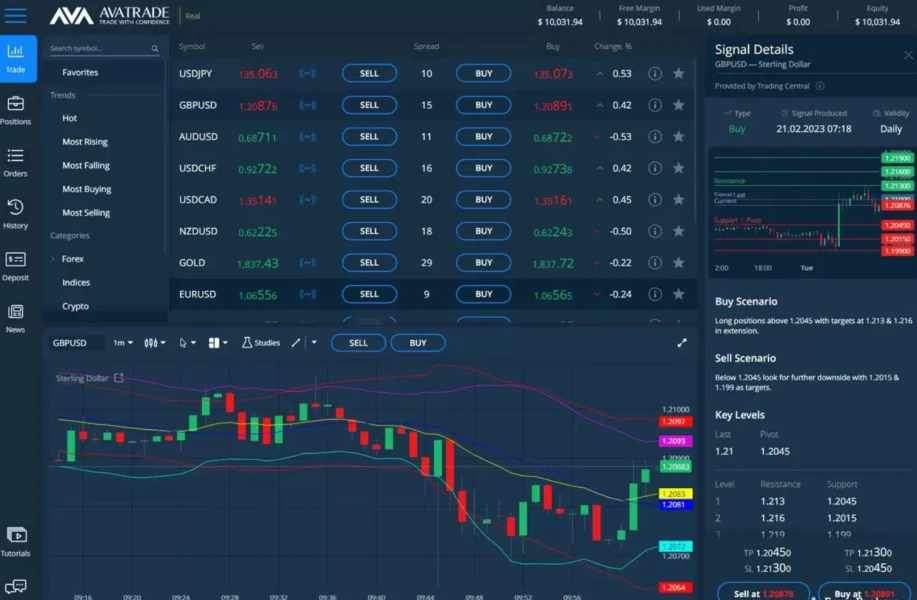Select Most Rising trend
The height and width of the screenshot is (600, 917).
(x=85, y=142)
